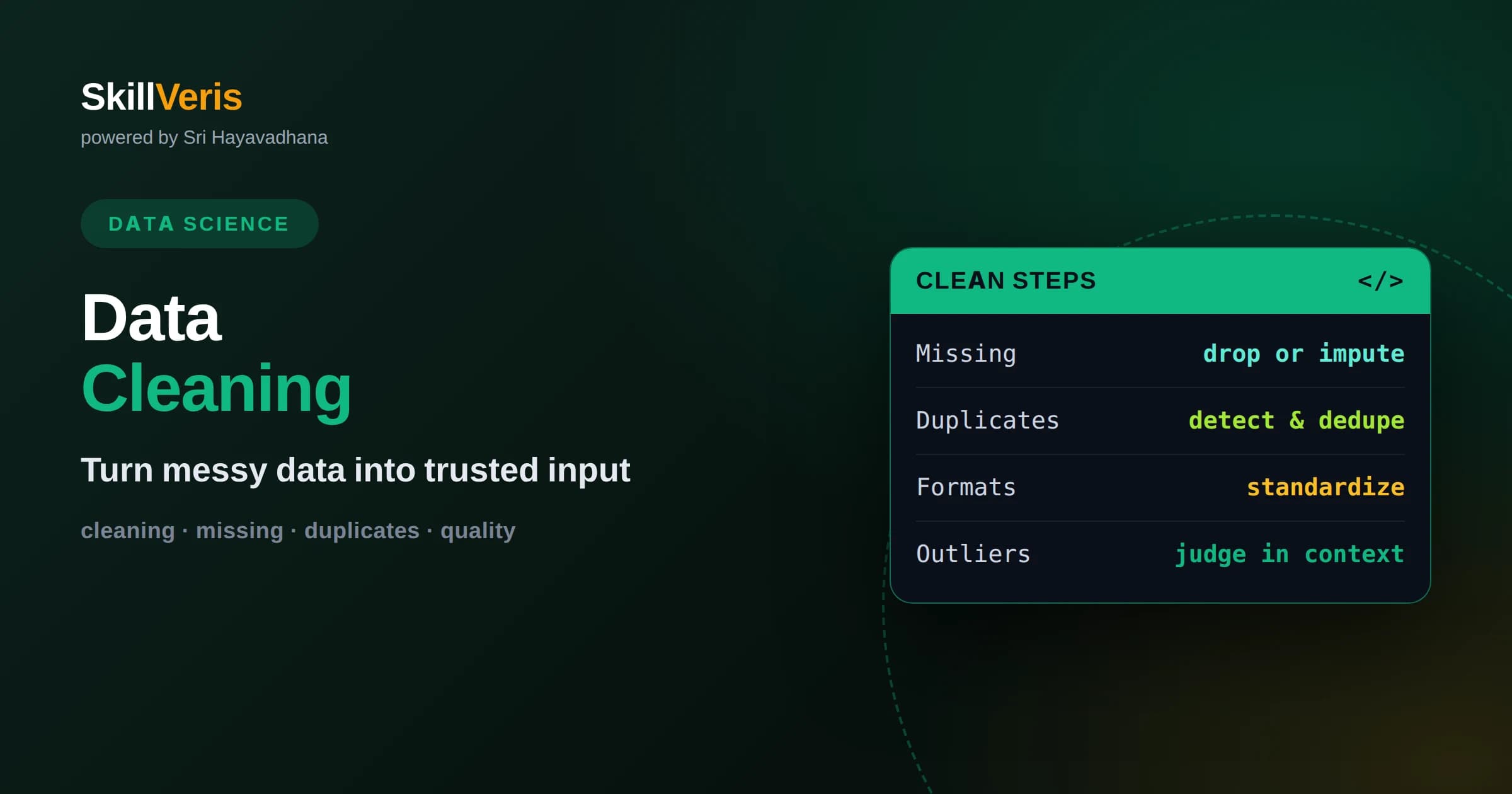Click the CLEAN STEPS card title
The image size is (1512, 794).
(x=1006, y=280)
